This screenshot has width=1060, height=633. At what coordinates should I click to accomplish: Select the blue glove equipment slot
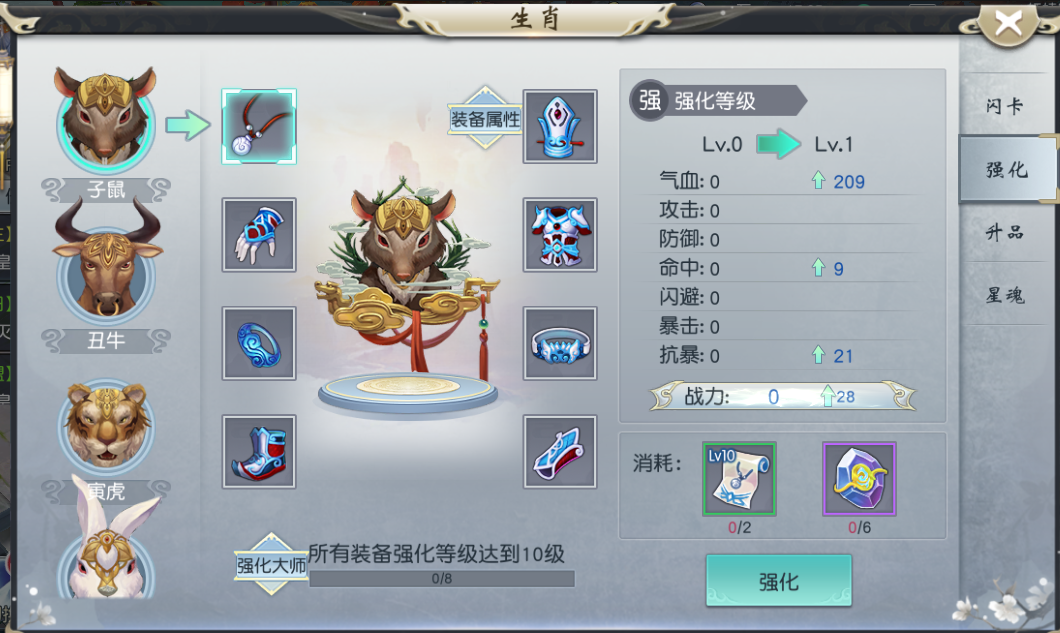pos(259,235)
